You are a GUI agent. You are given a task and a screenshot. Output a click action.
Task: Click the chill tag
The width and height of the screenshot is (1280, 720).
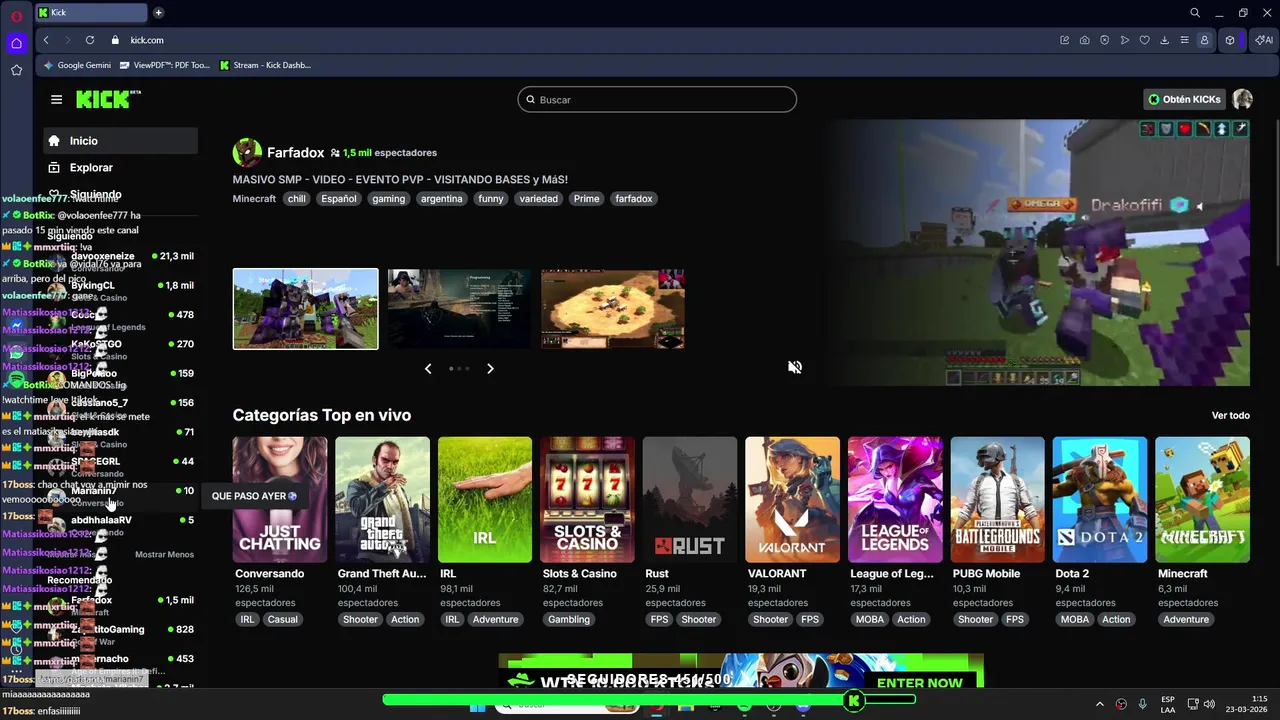point(296,199)
